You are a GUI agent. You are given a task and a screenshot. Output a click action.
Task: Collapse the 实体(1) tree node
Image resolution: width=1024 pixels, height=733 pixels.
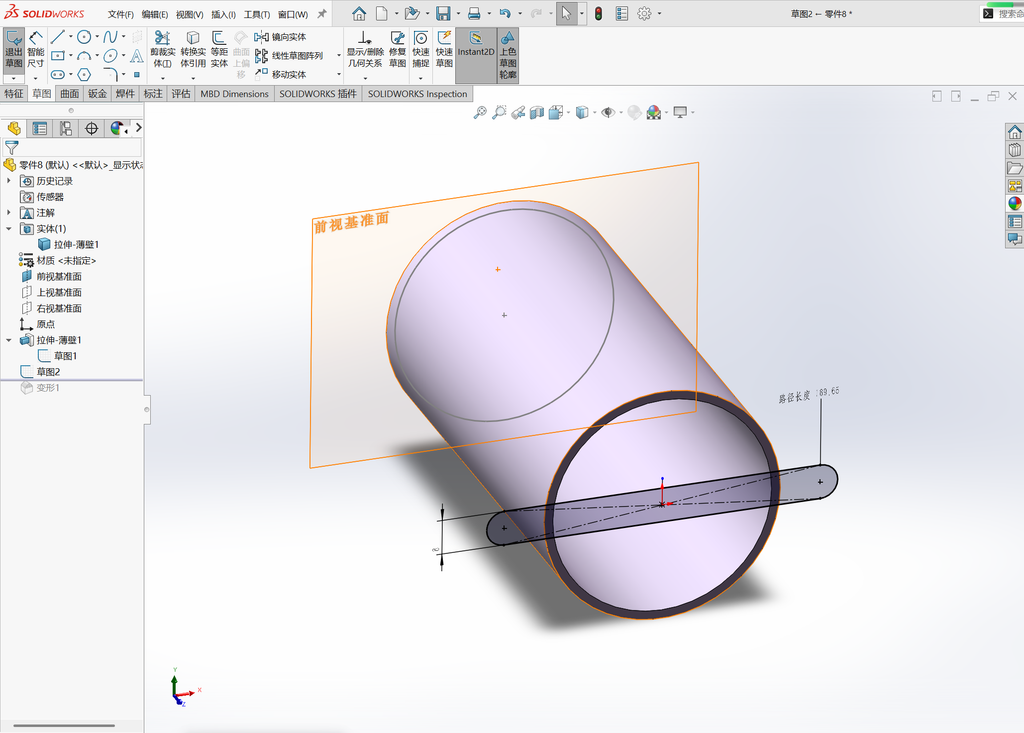click(x=8, y=229)
